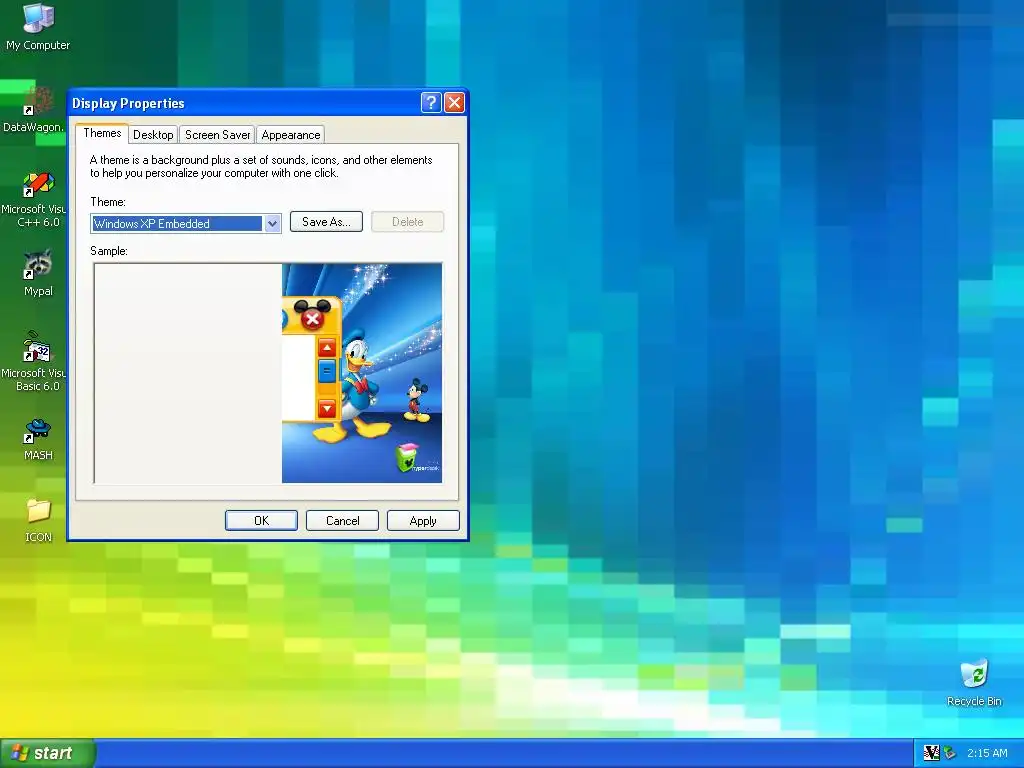Confirm with the OK button
Screen dimensions: 1024x768
click(x=261, y=520)
